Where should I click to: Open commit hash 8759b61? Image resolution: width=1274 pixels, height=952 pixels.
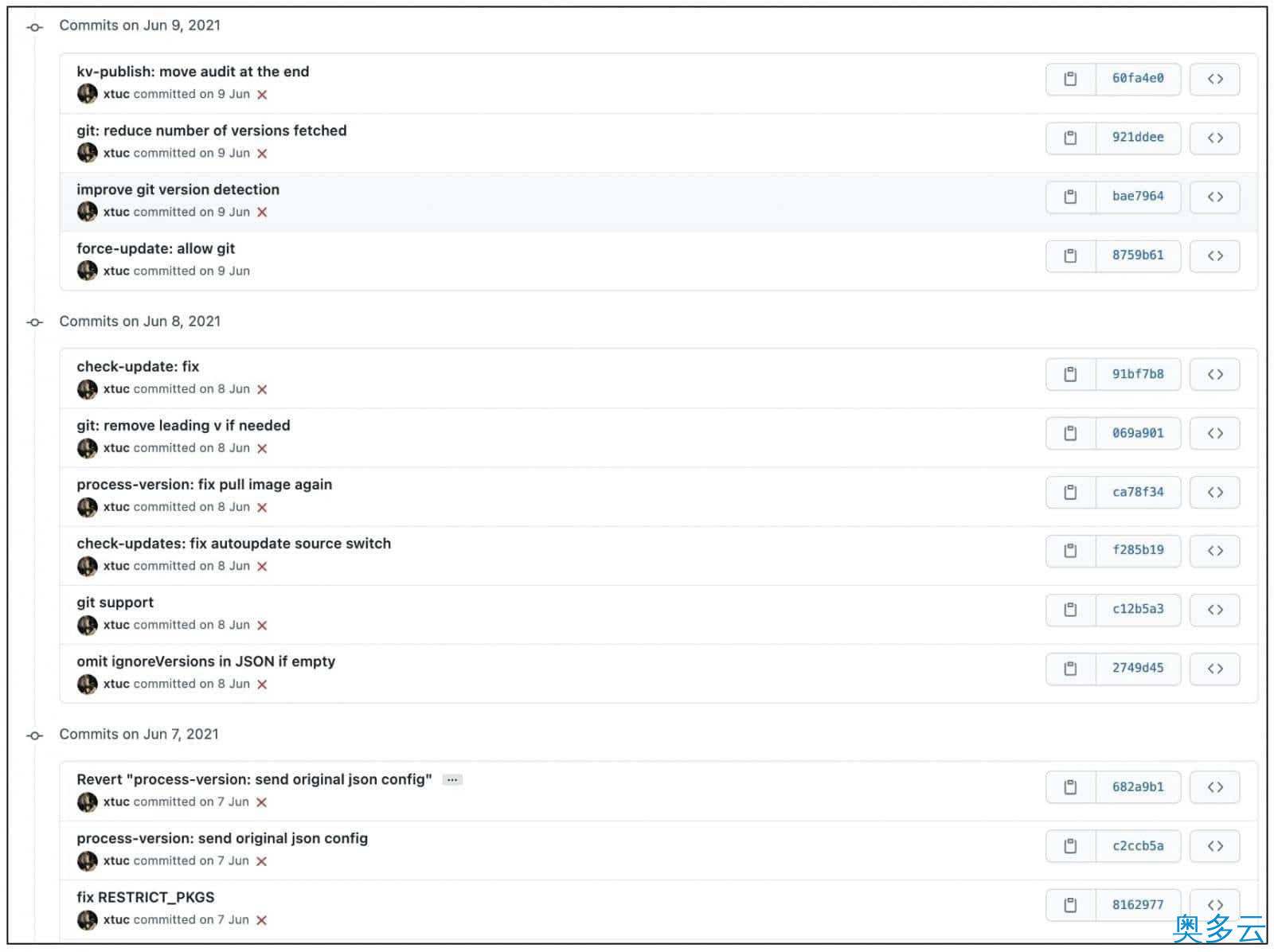(1137, 256)
